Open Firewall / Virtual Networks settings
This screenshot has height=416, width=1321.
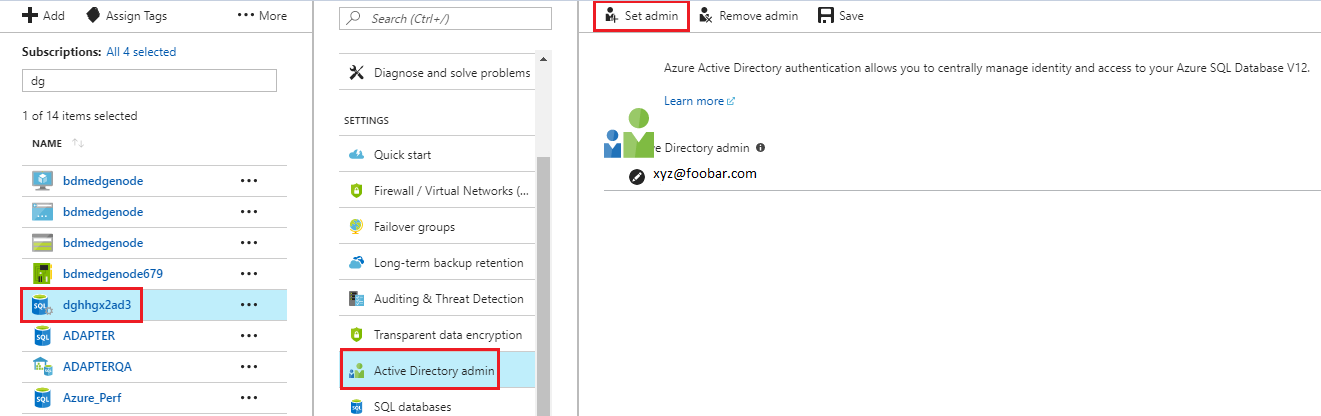point(438,191)
